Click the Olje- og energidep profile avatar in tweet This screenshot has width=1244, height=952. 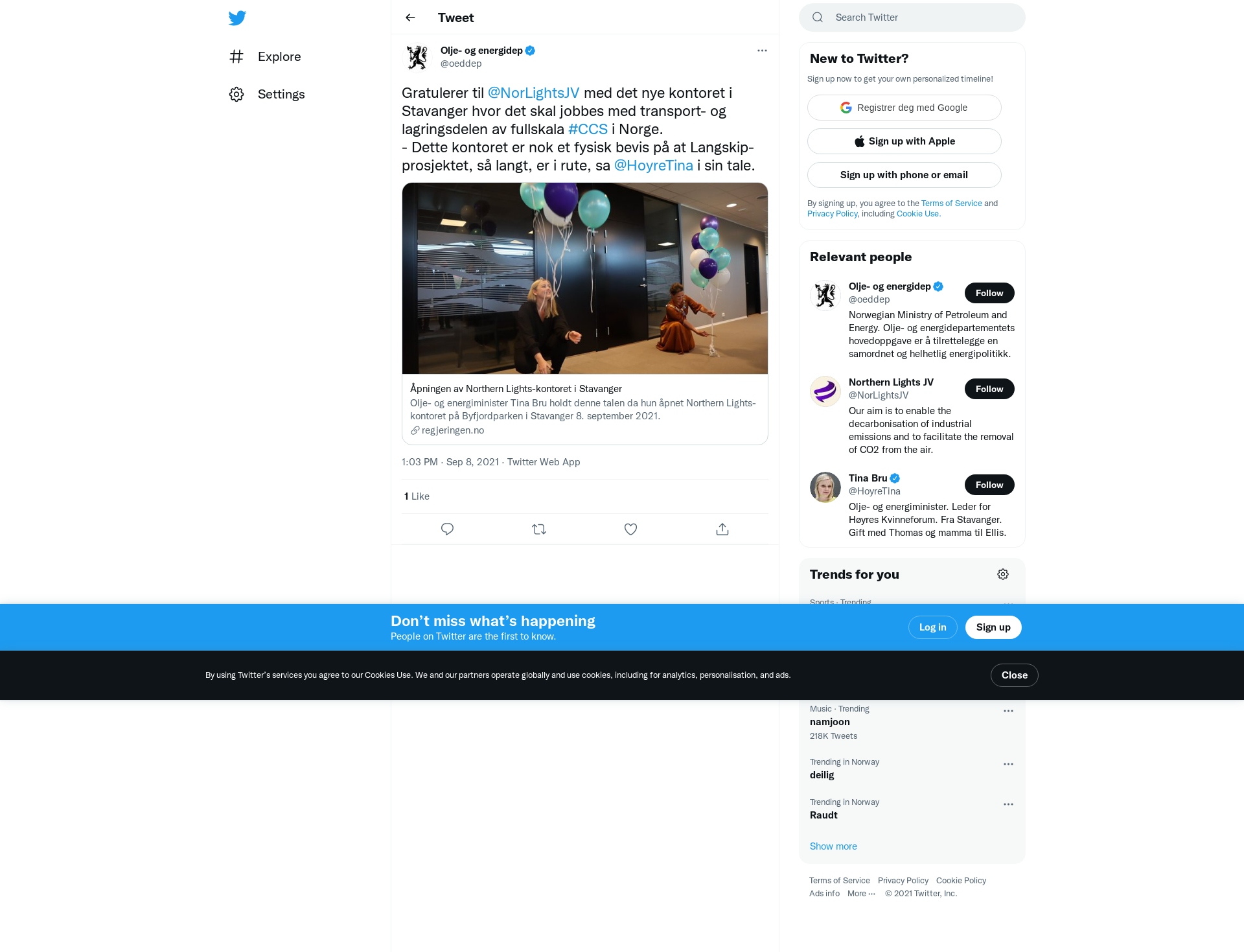click(x=417, y=57)
